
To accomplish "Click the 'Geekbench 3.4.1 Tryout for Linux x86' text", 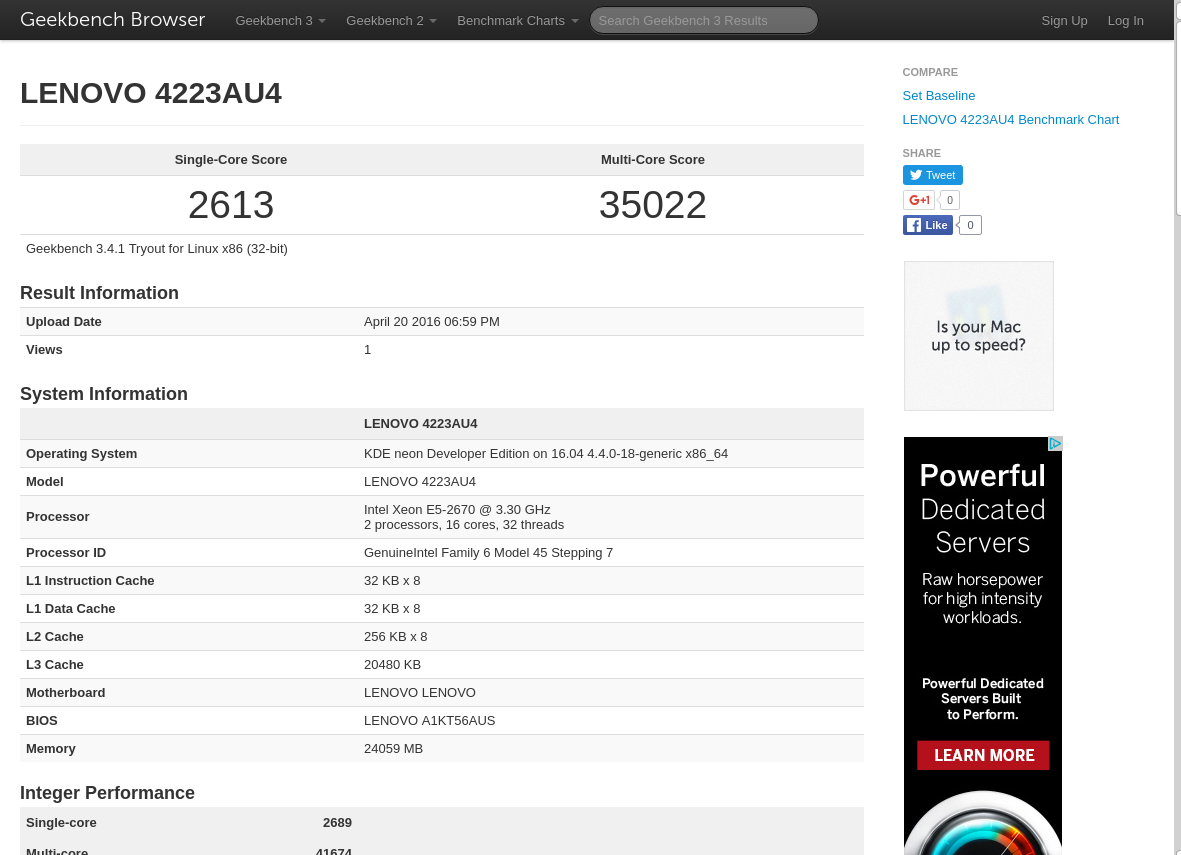I will click(x=157, y=249).
